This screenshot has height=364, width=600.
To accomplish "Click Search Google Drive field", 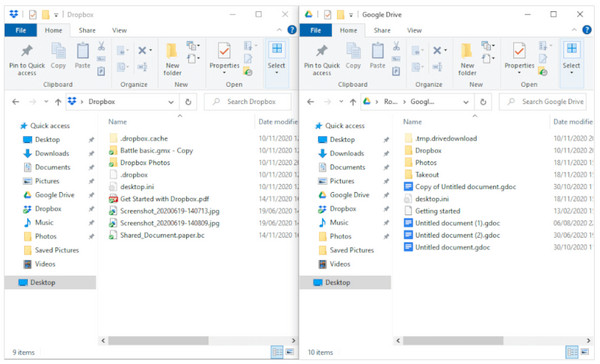I will pos(543,102).
